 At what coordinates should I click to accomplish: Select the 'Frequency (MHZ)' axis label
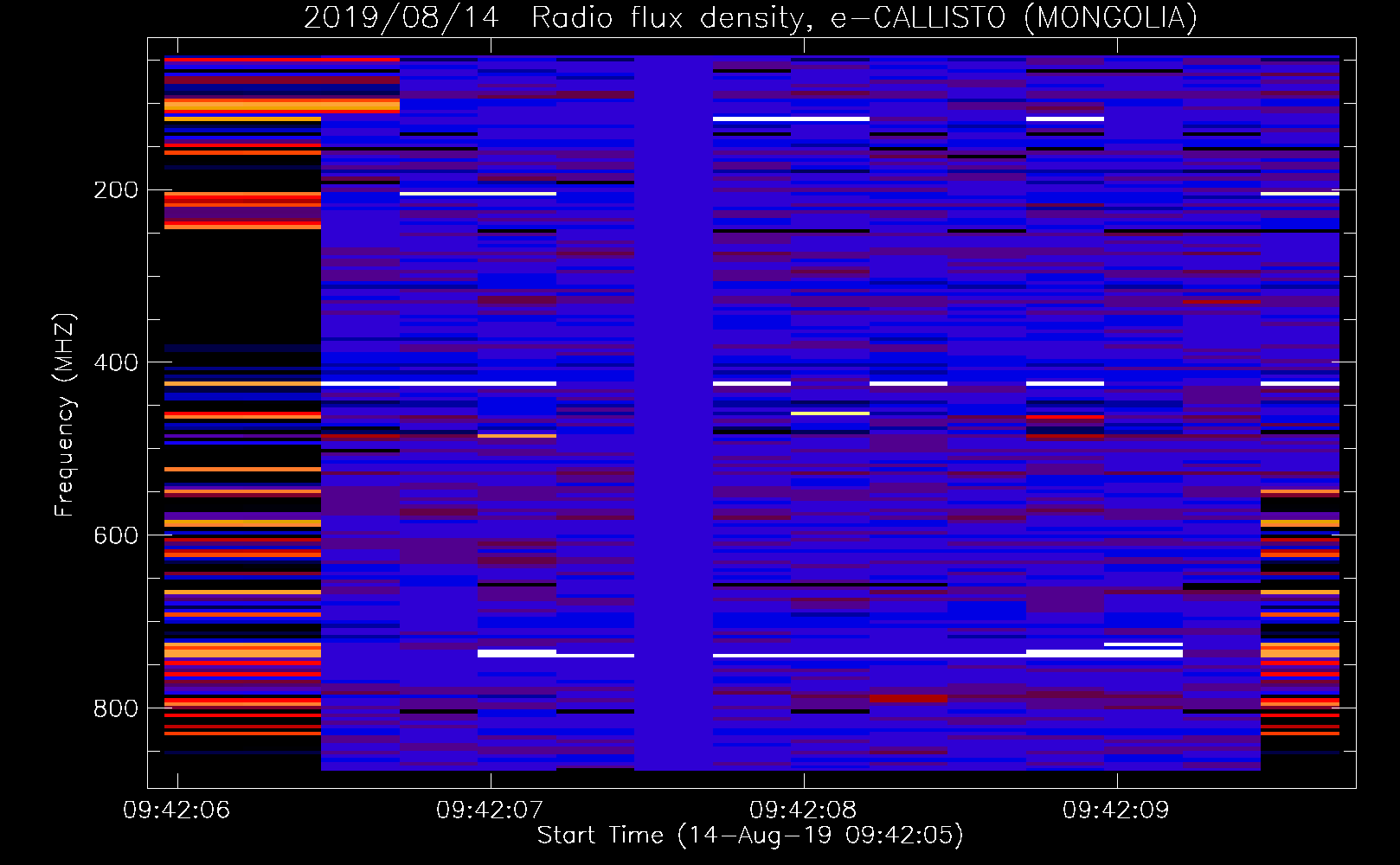(x=65, y=414)
